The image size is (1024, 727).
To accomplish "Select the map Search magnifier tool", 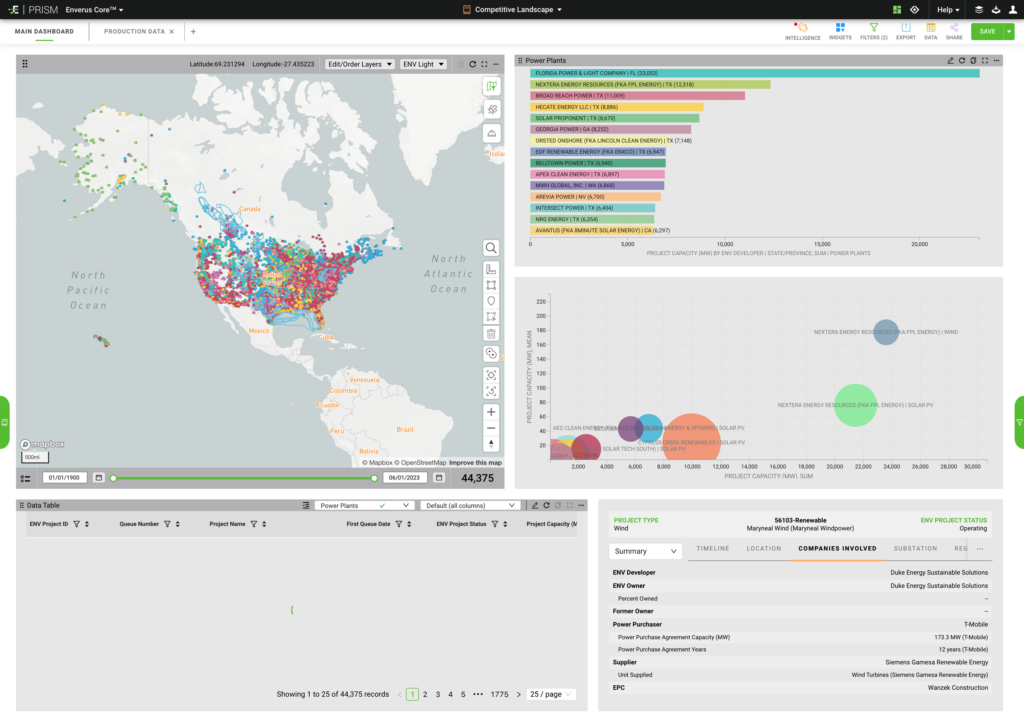I will click(491, 247).
